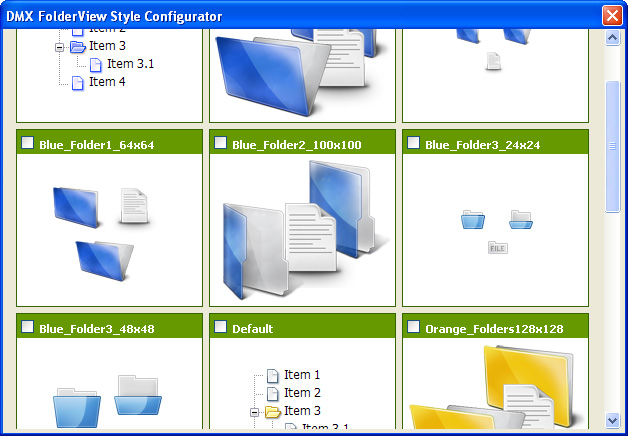
Task: Click the vertical scrollbar thumb
Action: coord(612,146)
